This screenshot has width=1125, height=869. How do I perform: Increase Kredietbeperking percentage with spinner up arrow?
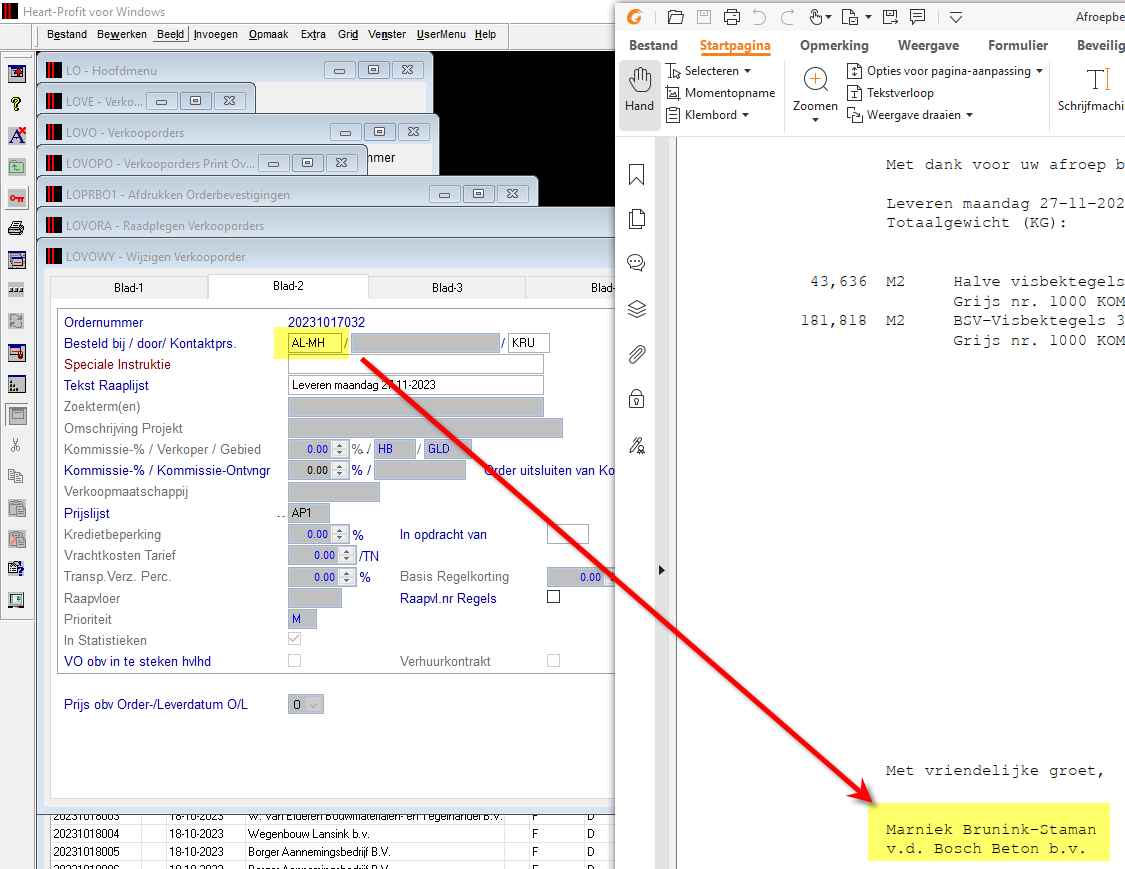pyautogui.click(x=340, y=530)
